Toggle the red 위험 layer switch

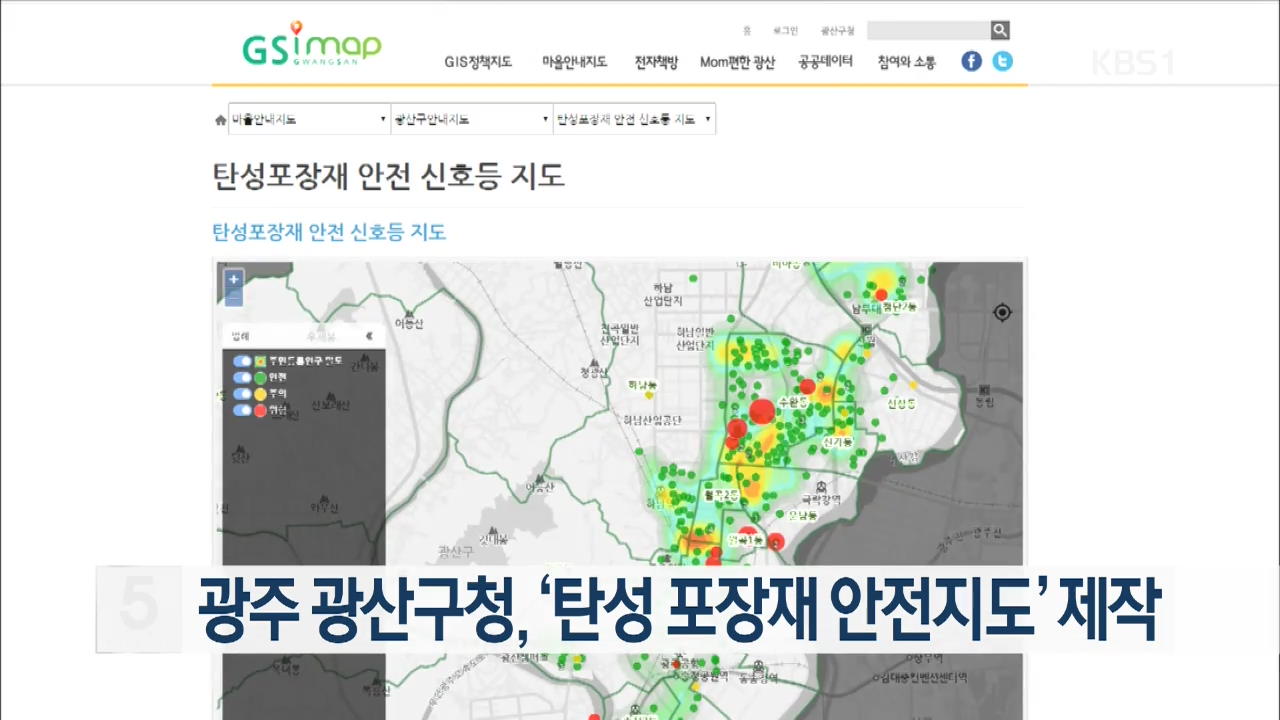coord(242,409)
